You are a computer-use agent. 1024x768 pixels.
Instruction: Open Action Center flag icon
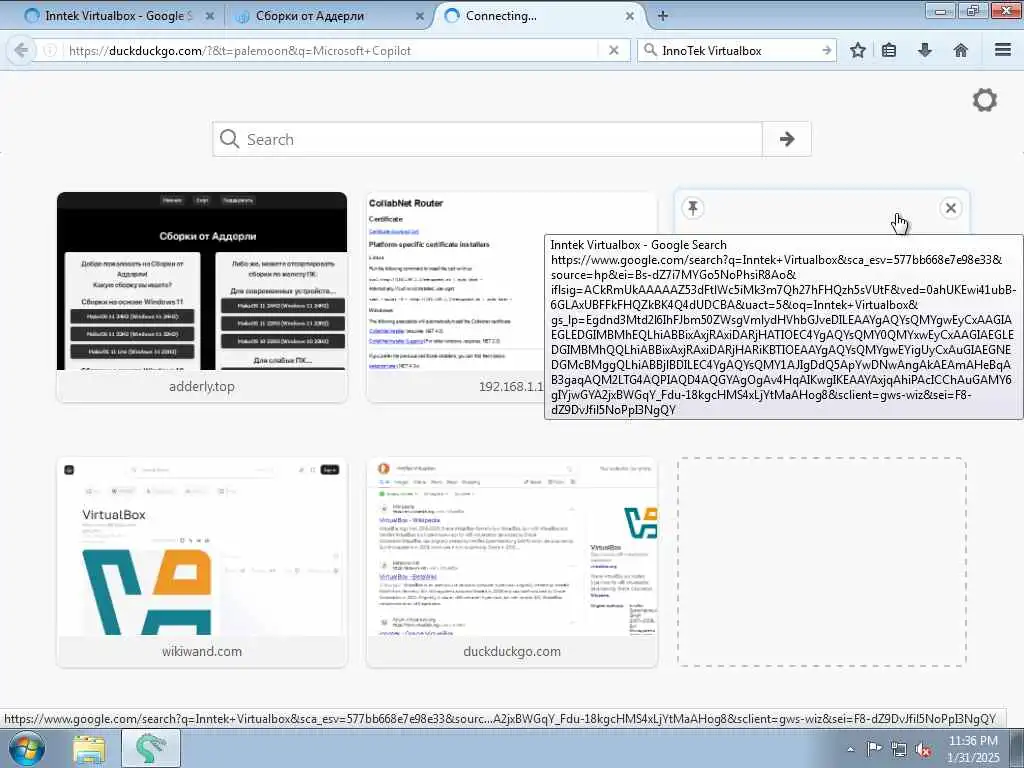click(x=874, y=749)
